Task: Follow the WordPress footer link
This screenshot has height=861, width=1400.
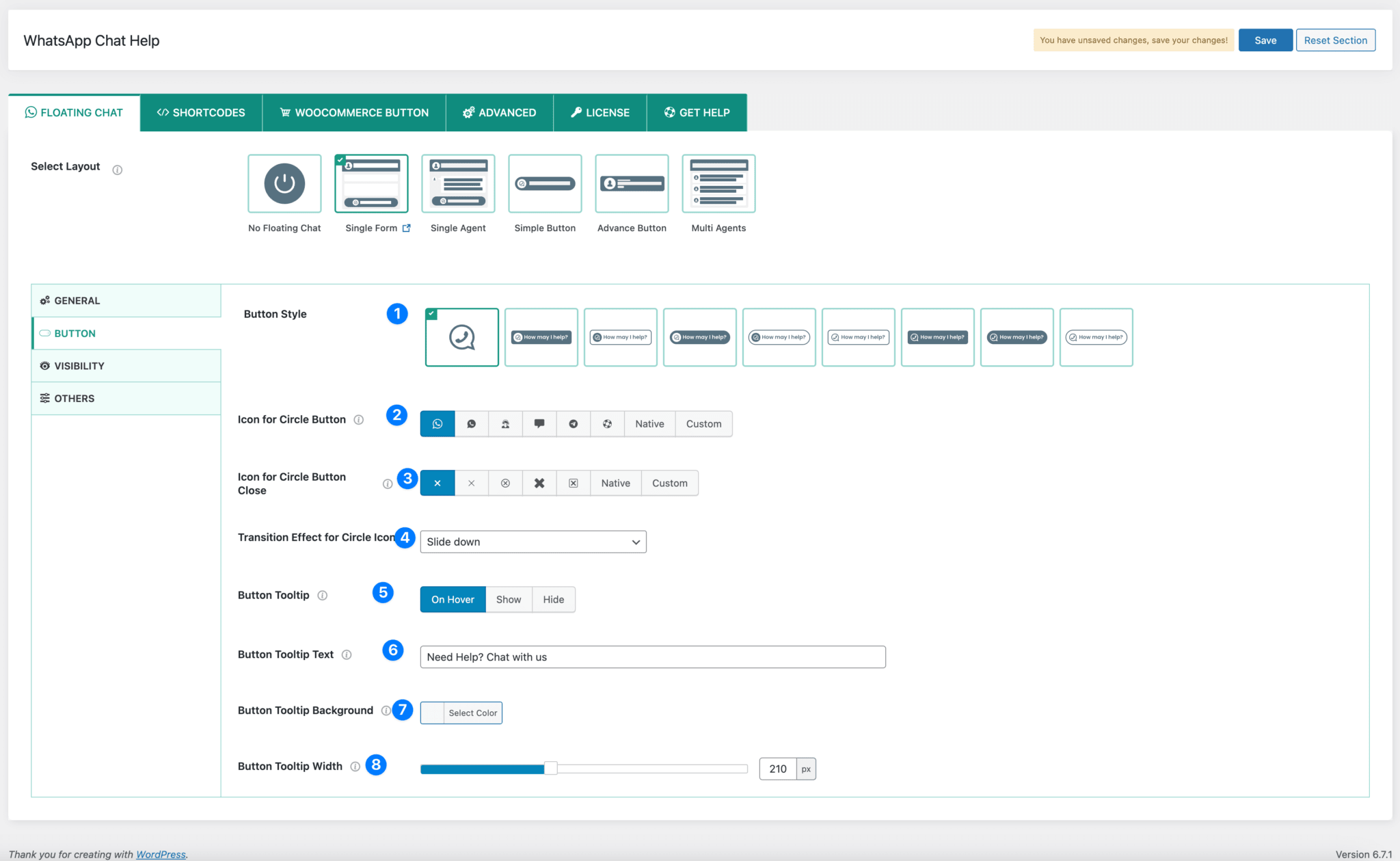Action: (x=161, y=854)
